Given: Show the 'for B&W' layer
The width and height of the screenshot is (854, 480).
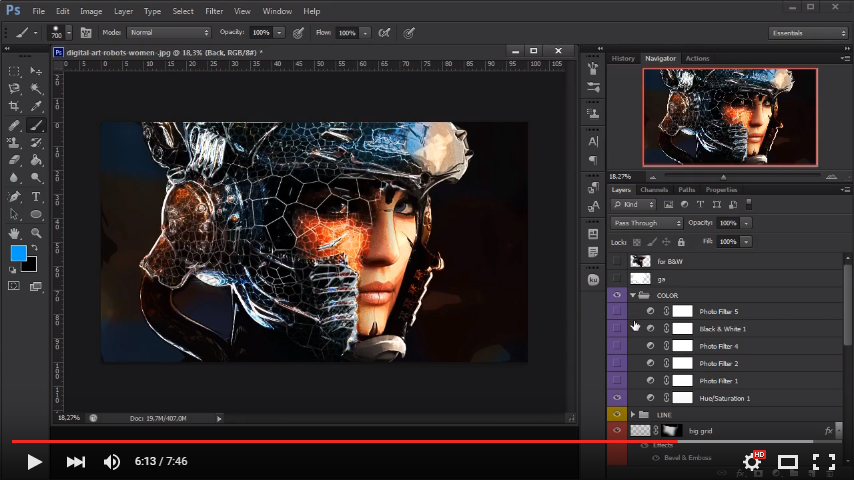Looking at the screenshot, I should (x=617, y=261).
